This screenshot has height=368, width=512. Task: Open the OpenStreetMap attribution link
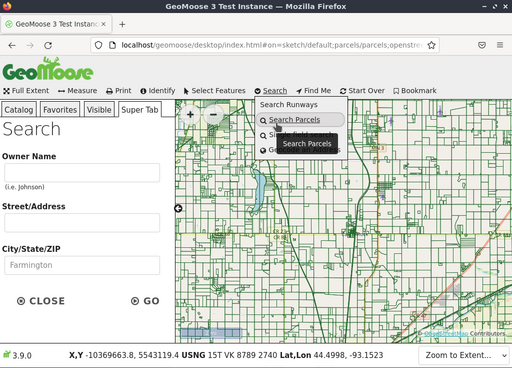click(x=446, y=333)
